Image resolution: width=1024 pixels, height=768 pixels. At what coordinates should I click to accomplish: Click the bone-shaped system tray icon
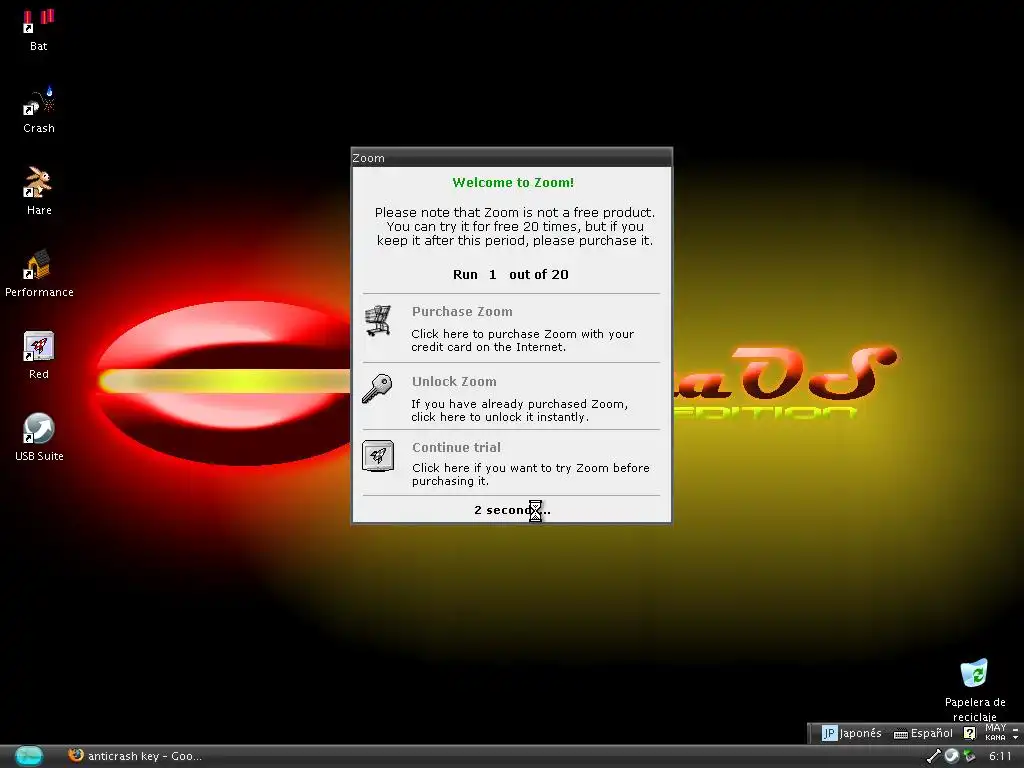(x=934, y=756)
